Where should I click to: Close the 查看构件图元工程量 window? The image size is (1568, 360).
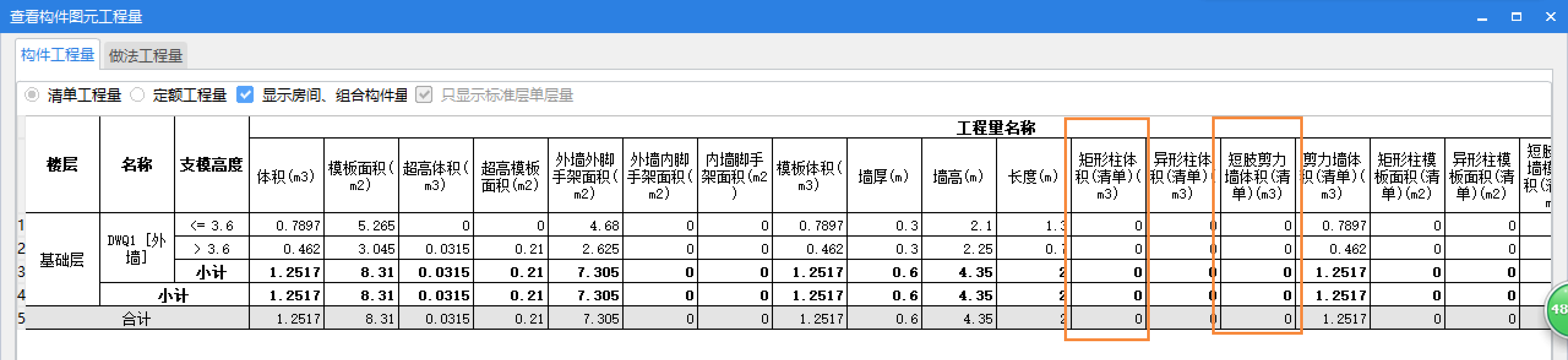pyautogui.click(x=1550, y=17)
